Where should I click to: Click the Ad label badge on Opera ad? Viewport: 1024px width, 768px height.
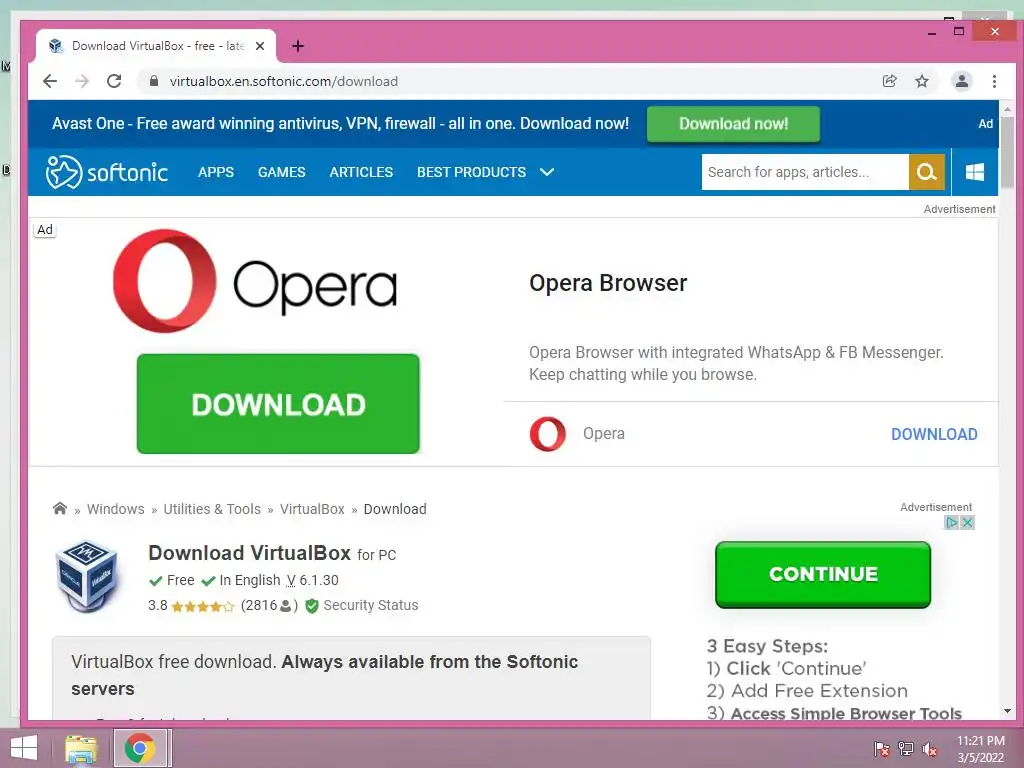pyautogui.click(x=44, y=229)
